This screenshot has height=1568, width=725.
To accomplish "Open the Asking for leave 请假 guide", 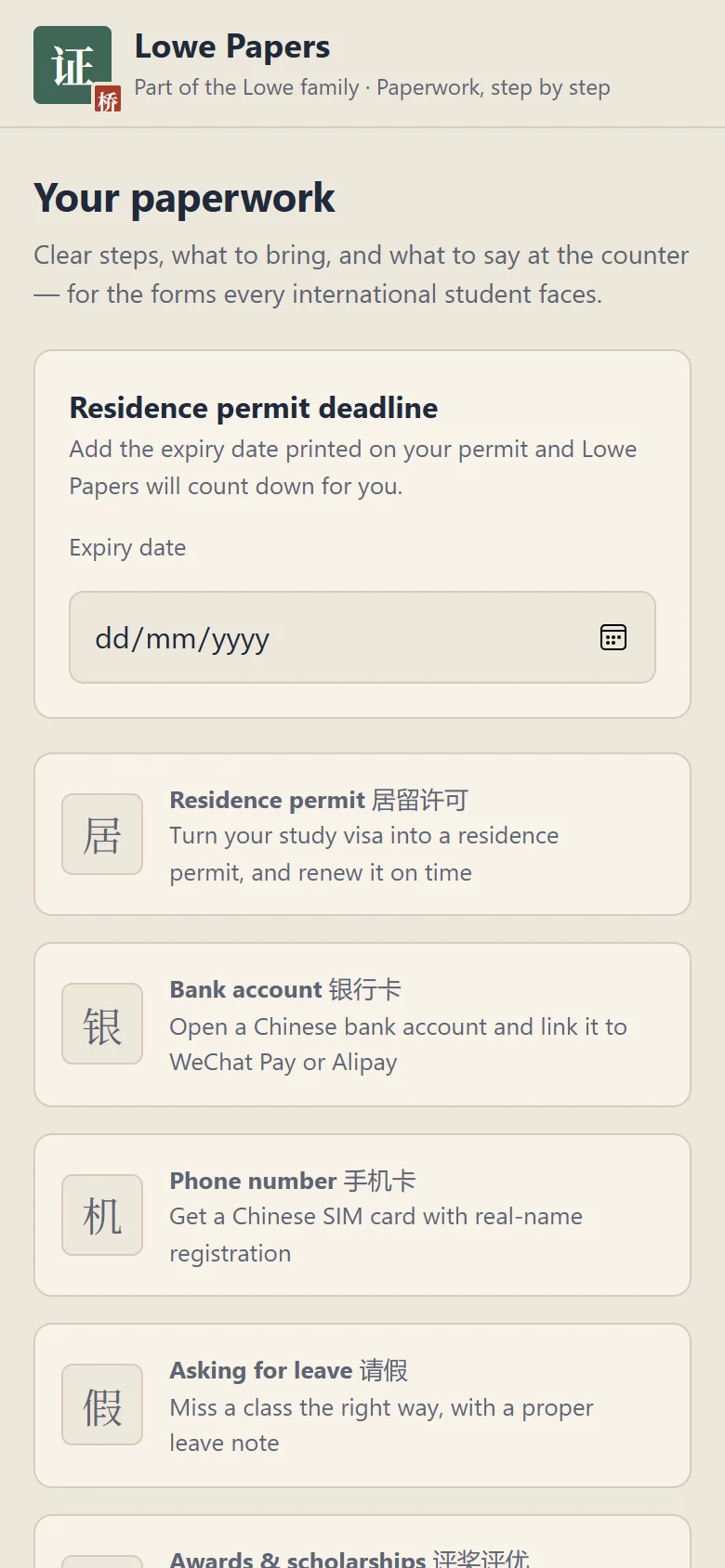I will (x=362, y=1405).
